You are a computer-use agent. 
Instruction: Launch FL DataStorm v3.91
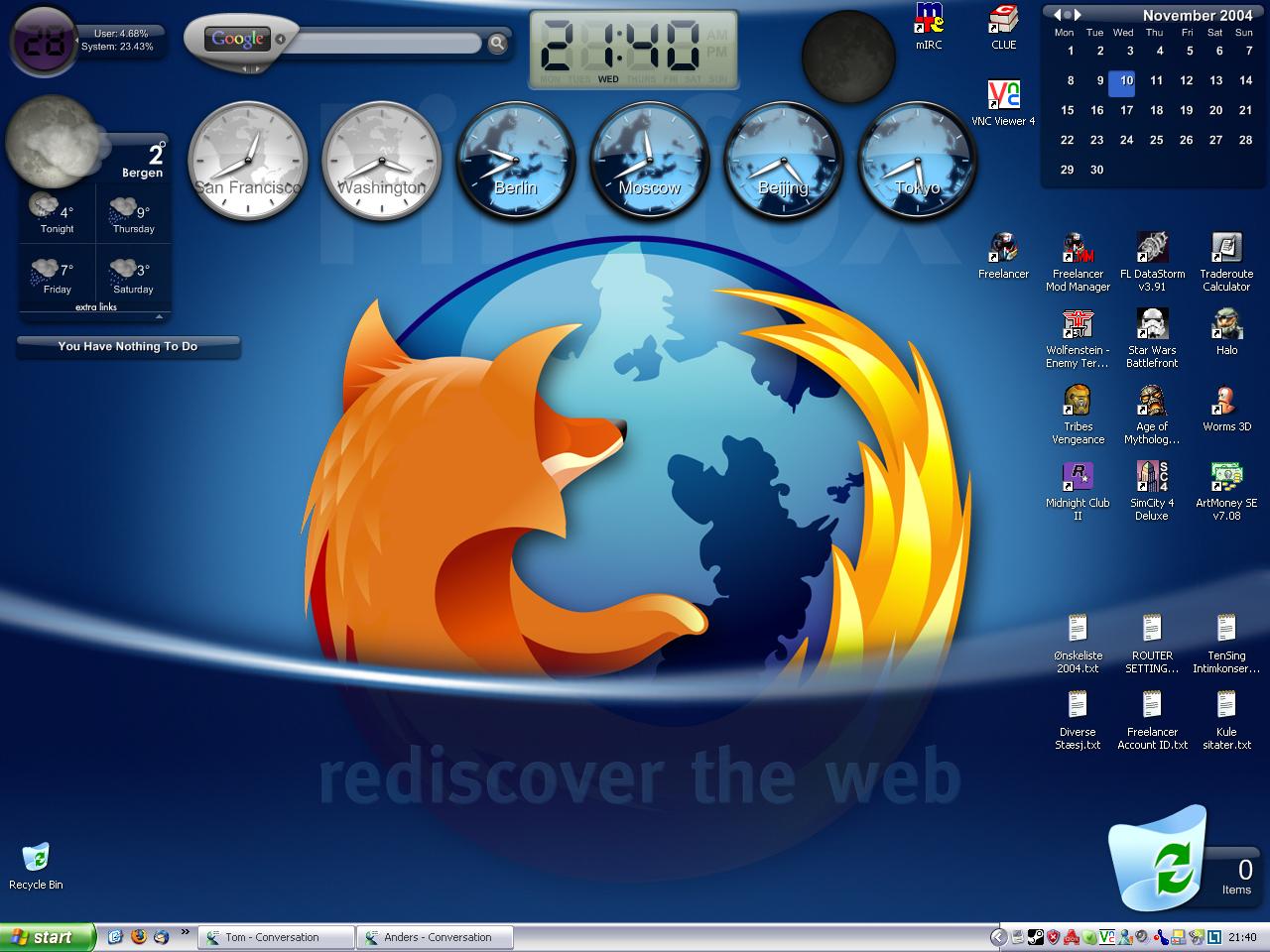click(1152, 262)
